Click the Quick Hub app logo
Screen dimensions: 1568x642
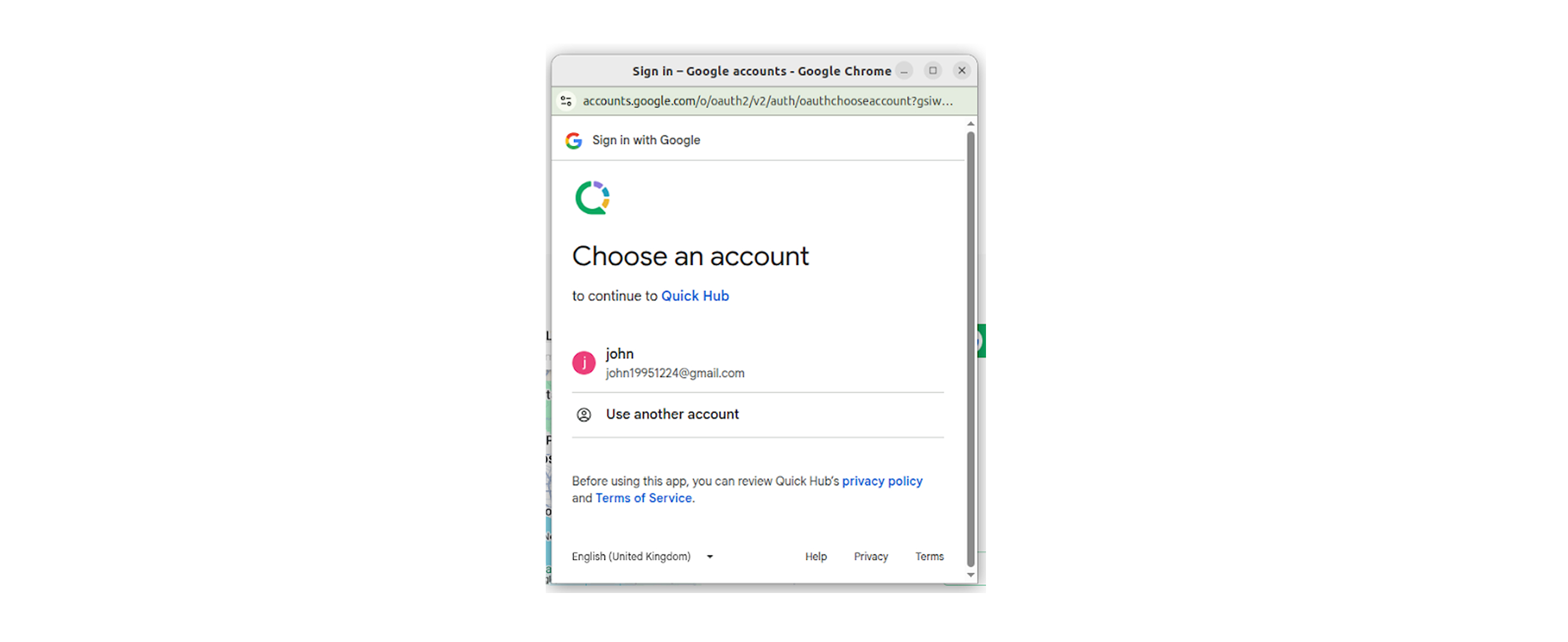(592, 198)
